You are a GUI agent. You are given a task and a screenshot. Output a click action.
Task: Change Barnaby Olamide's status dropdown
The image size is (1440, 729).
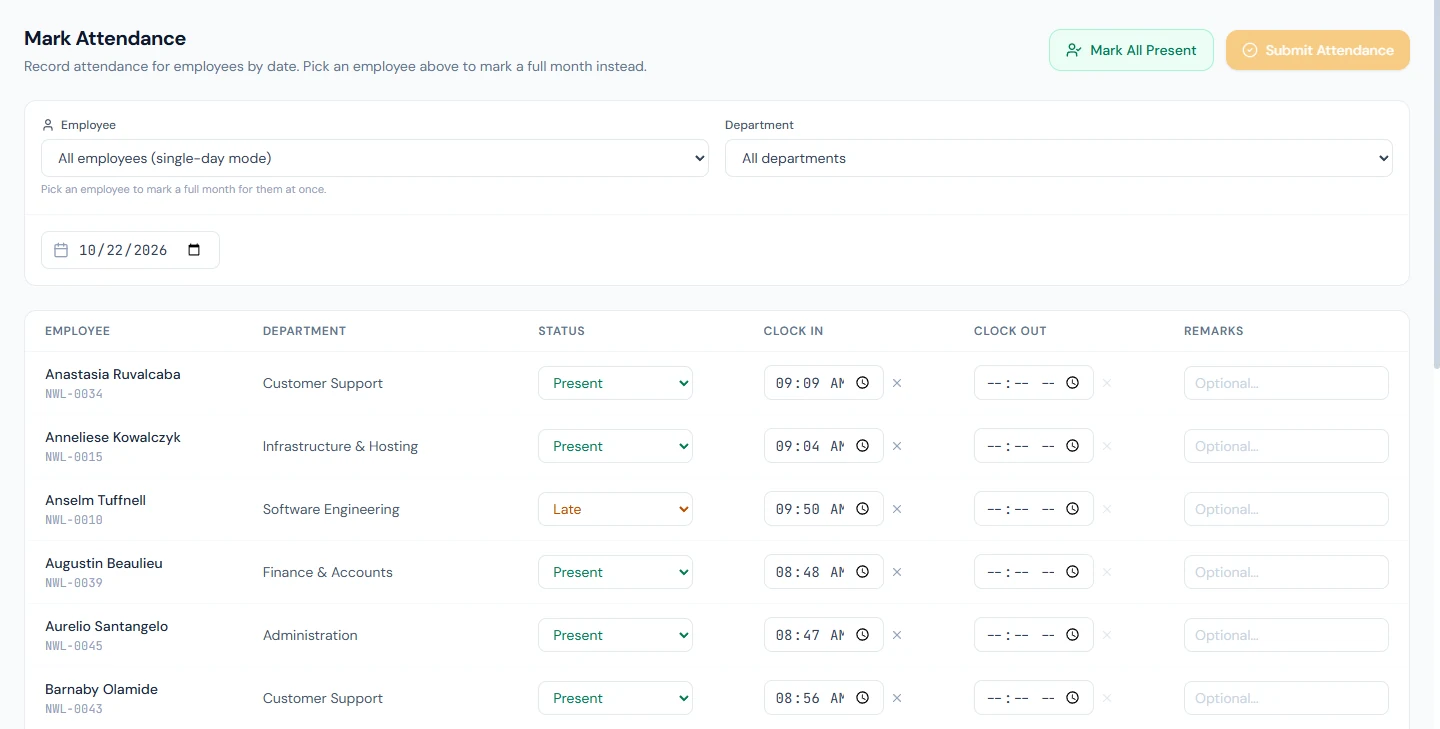(615, 698)
